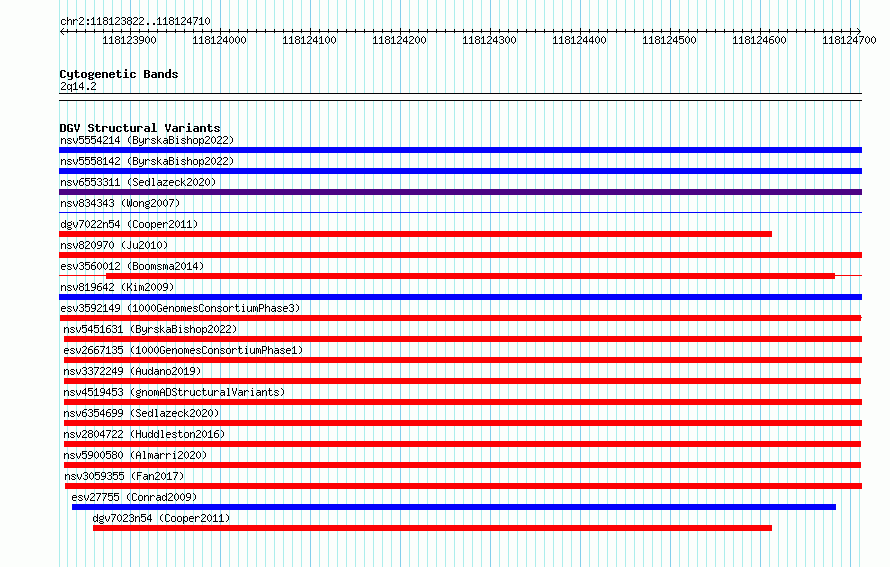Select the red bar for nsv3059355
This screenshot has width=890, height=567.
pyautogui.click(x=463, y=486)
